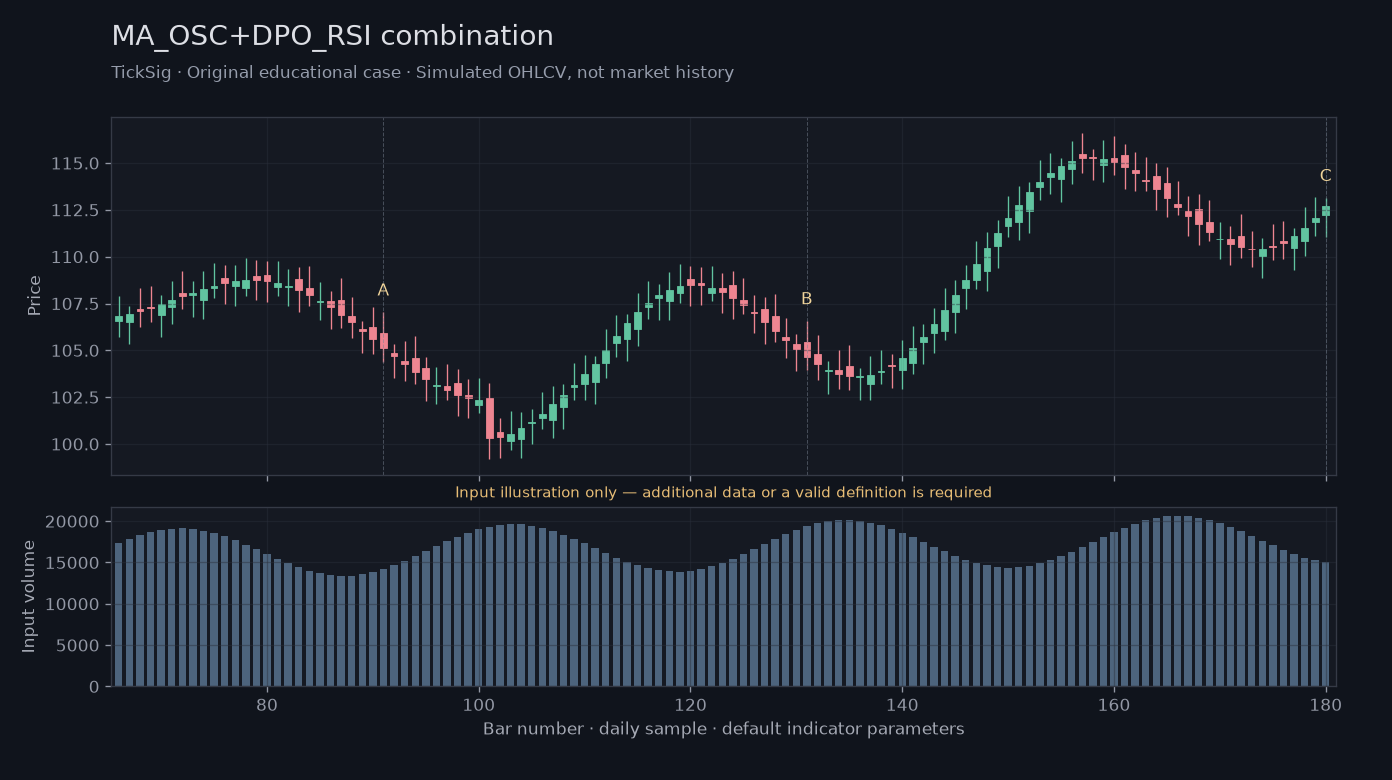The image size is (1392, 780).
Task: Click the 20000 volume axis label
Action: pyautogui.click(x=74, y=522)
